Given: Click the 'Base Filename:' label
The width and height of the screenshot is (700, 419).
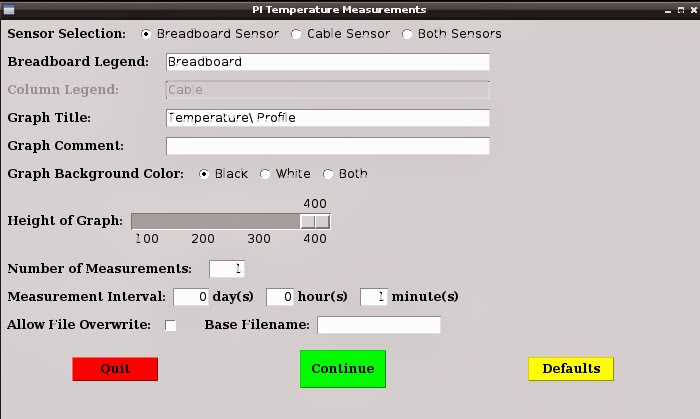Looking at the screenshot, I should pos(257,325).
